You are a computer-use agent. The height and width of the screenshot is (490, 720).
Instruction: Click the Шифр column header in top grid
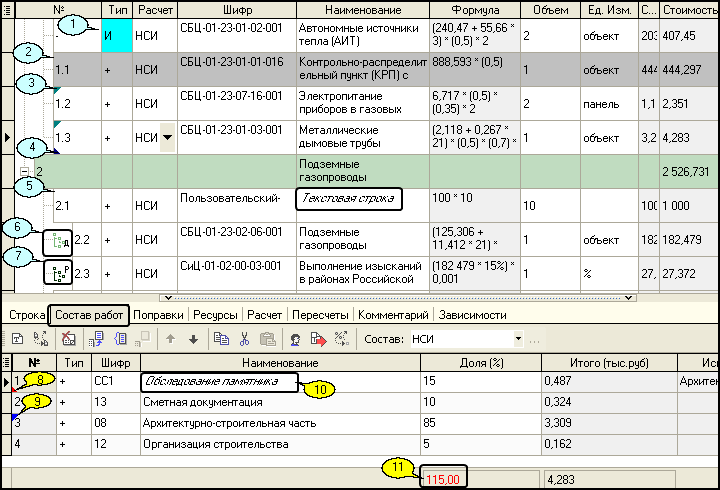click(x=236, y=9)
